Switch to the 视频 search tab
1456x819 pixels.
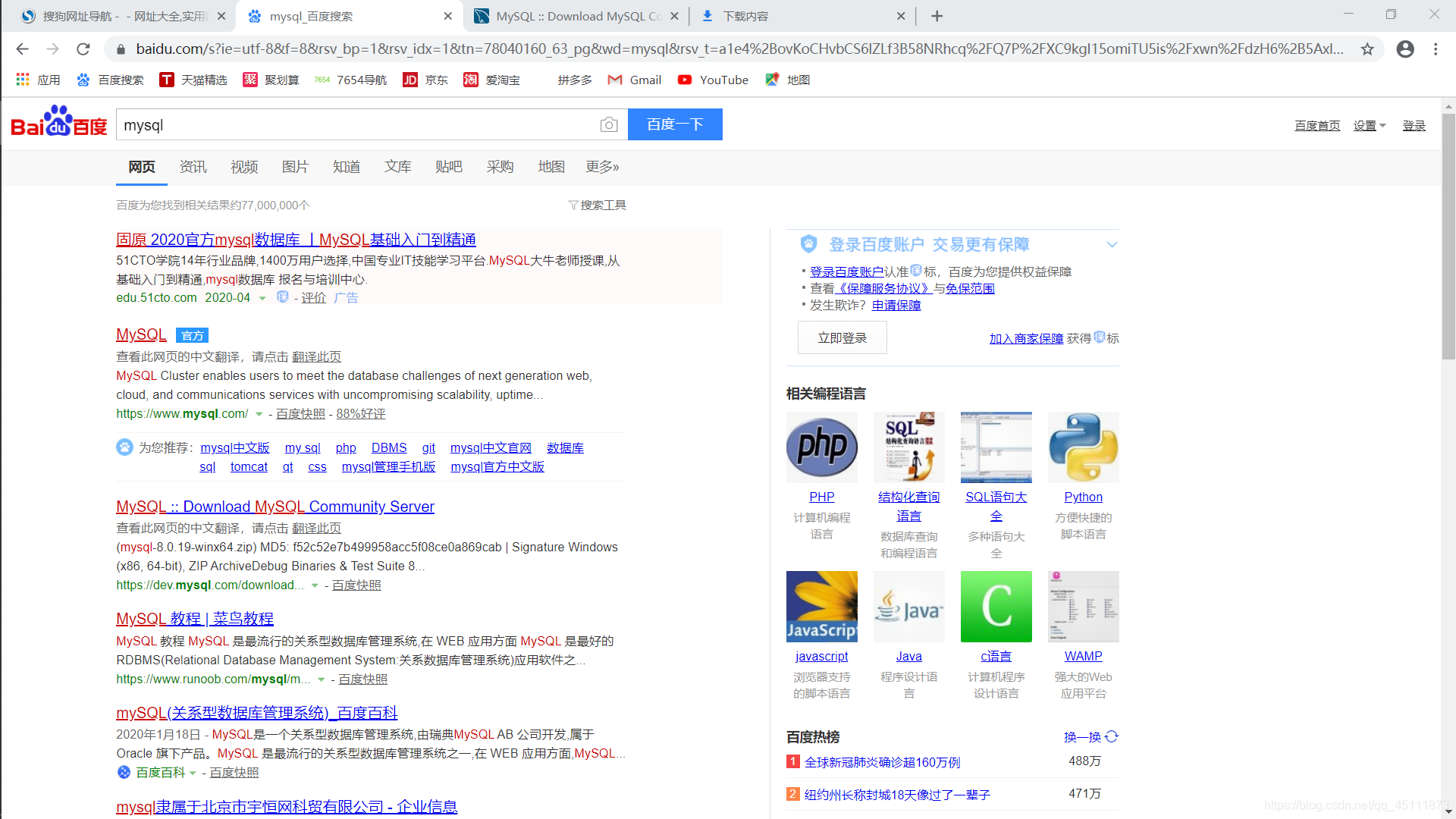(244, 167)
